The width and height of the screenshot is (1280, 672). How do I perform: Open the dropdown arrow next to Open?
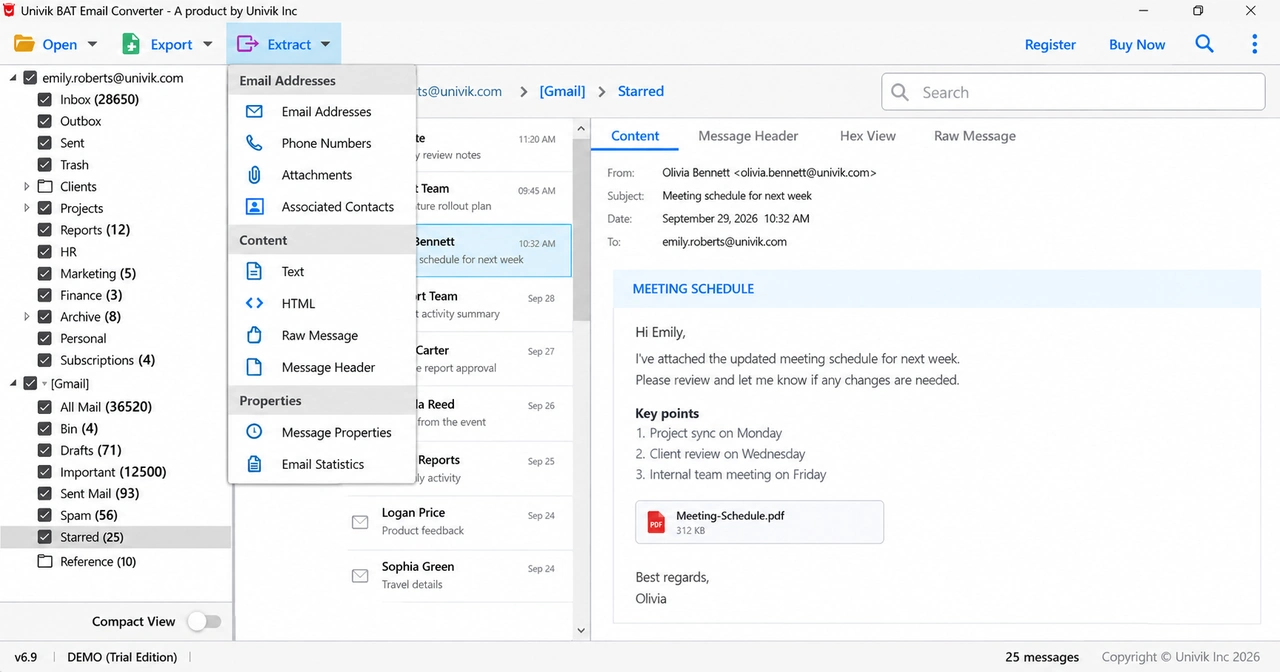(x=93, y=44)
